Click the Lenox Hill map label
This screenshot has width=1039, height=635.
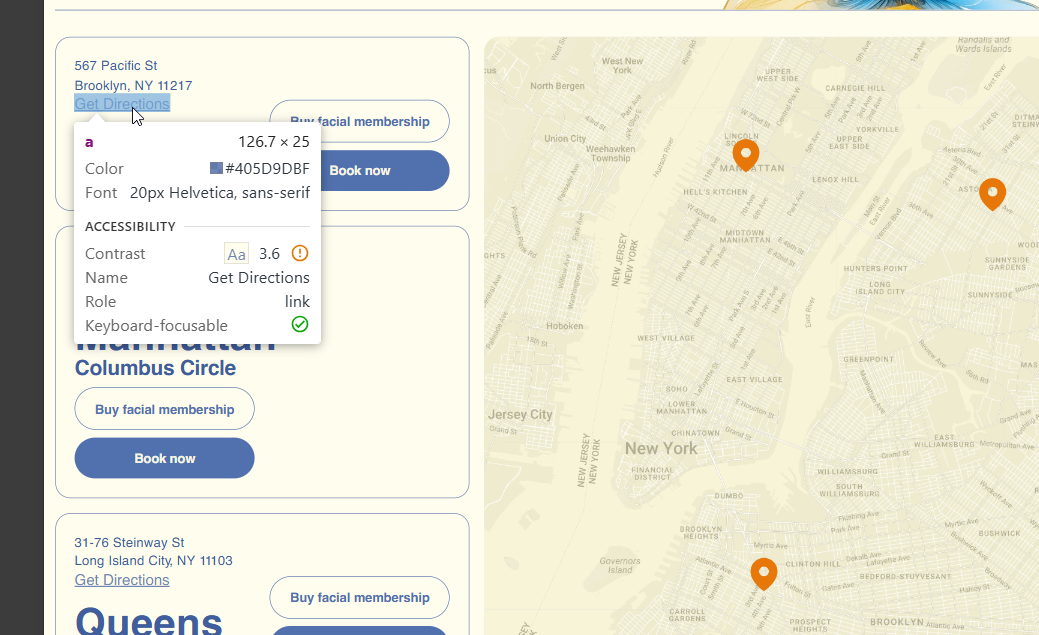click(835, 180)
